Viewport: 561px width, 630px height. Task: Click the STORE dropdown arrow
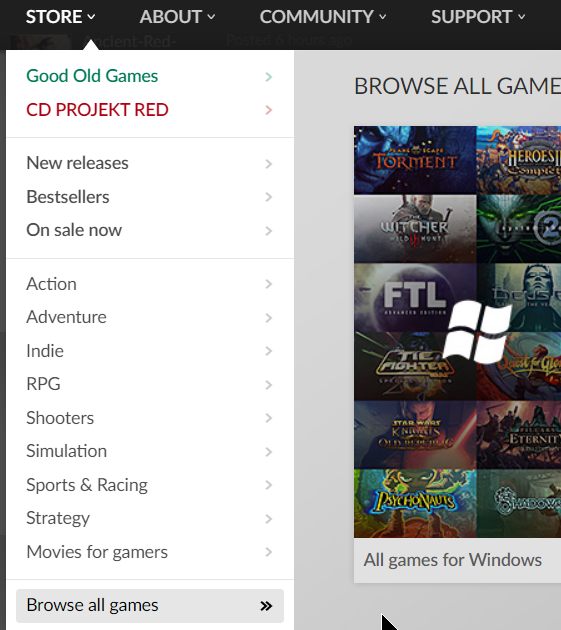tap(91, 17)
